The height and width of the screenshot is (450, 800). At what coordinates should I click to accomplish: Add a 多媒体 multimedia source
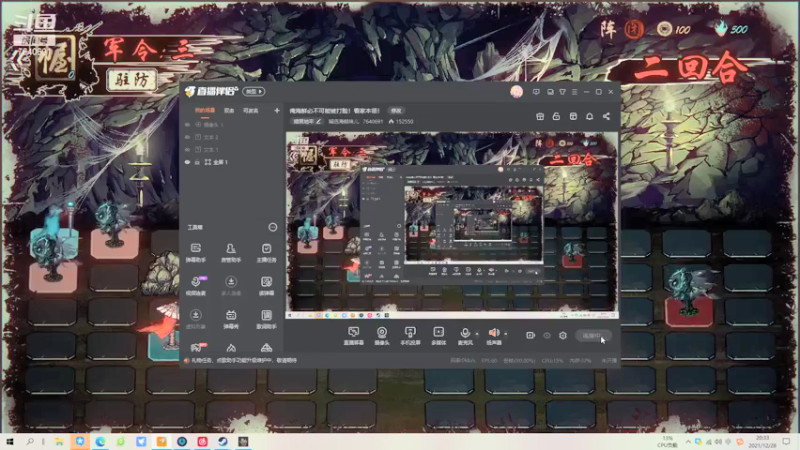click(438, 336)
